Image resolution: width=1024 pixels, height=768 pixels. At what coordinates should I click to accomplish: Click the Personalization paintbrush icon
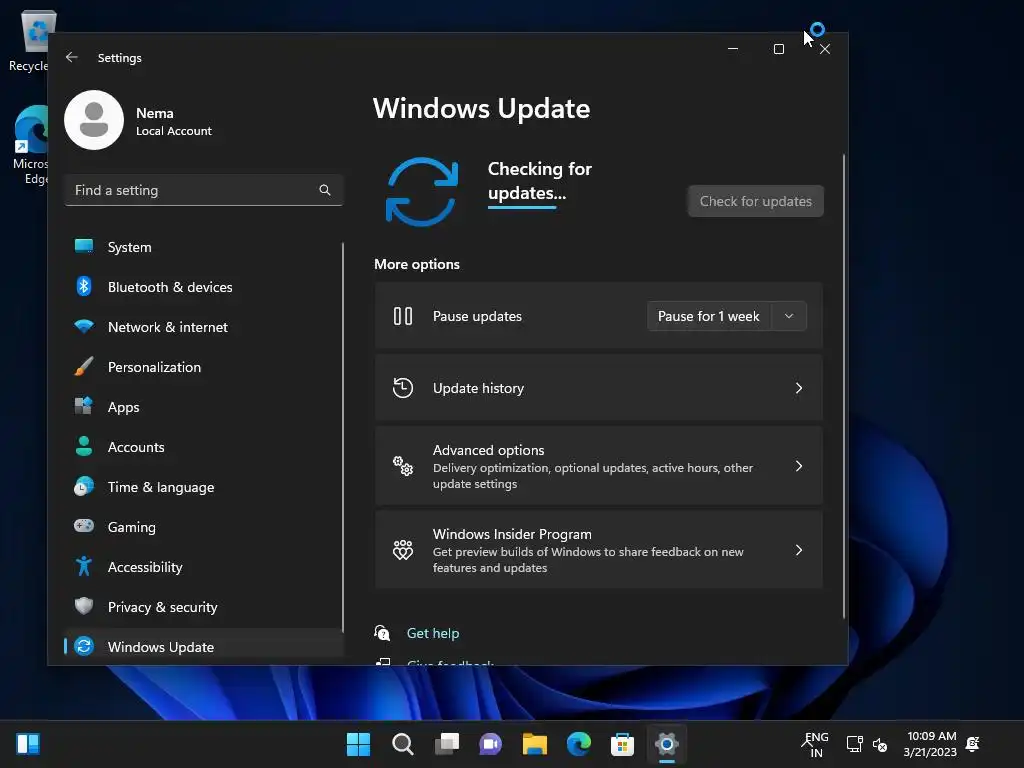click(84, 366)
